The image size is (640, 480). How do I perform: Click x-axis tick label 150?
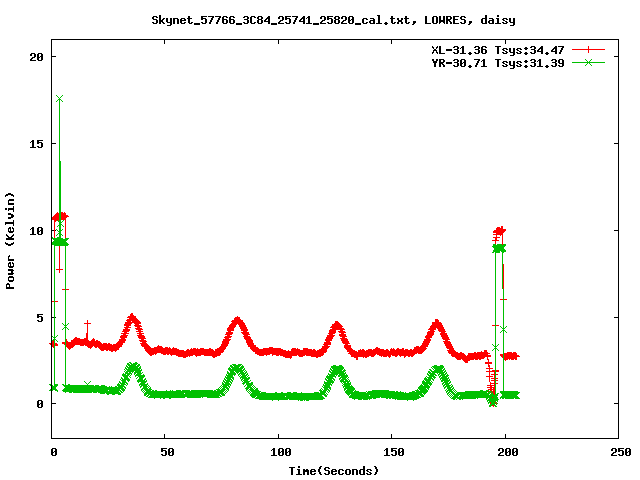tap(393, 452)
